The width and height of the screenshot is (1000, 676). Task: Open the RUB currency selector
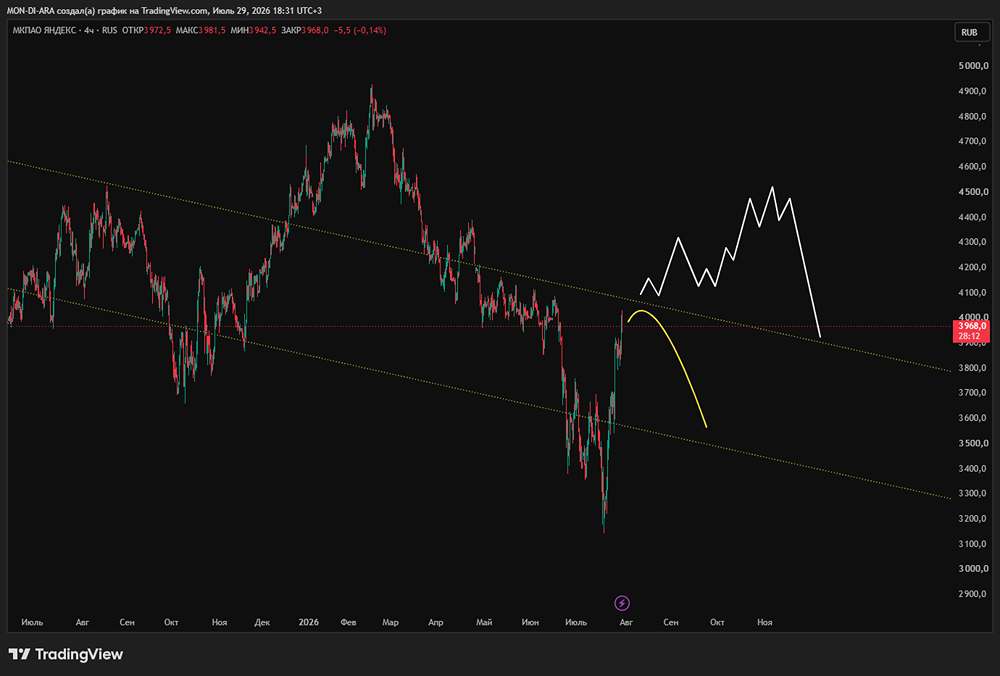971,32
